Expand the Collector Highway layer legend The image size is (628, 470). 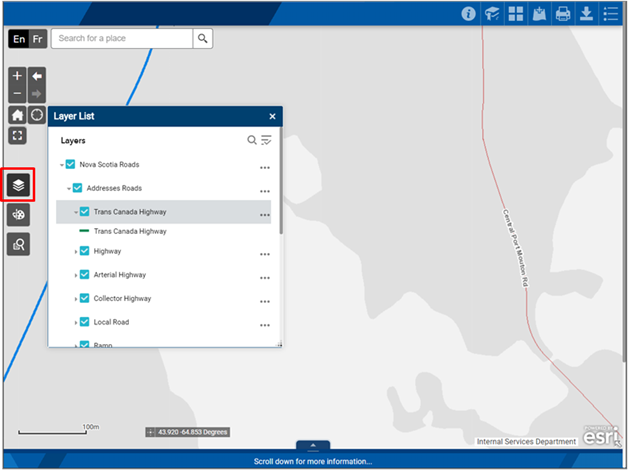[x=76, y=299]
